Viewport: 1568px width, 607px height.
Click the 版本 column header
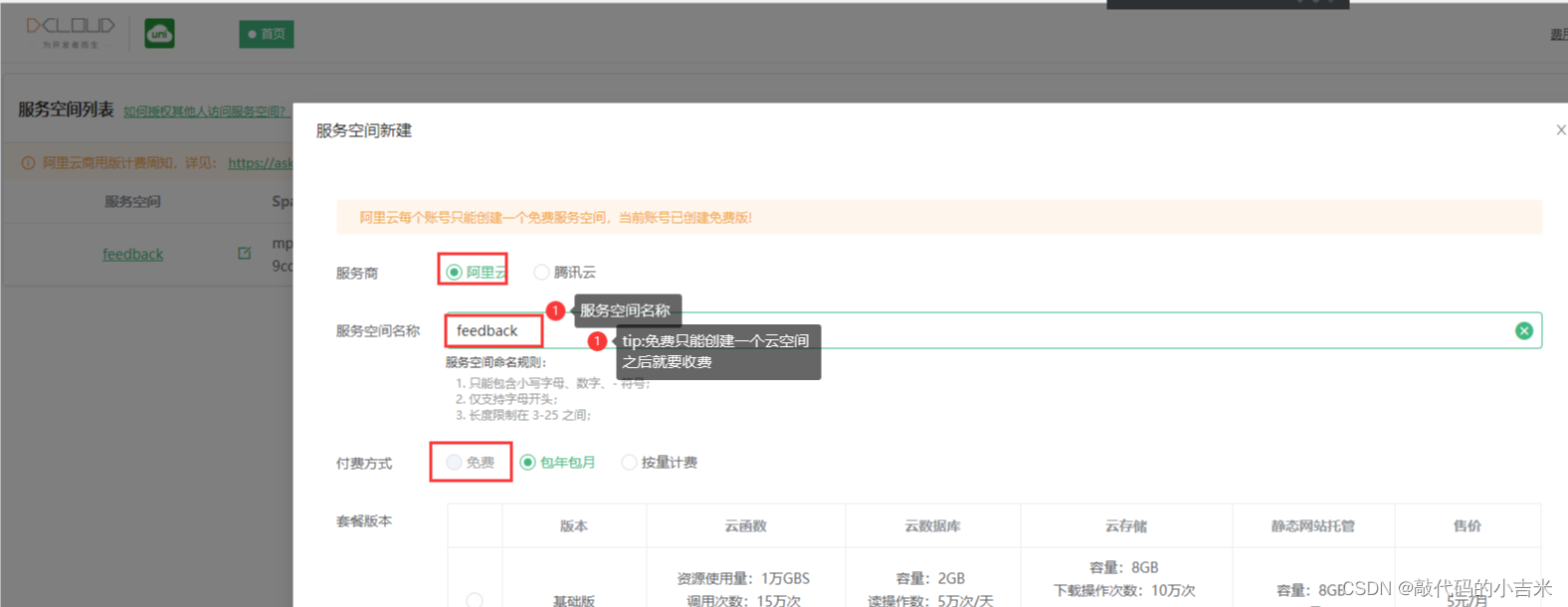[x=574, y=525]
